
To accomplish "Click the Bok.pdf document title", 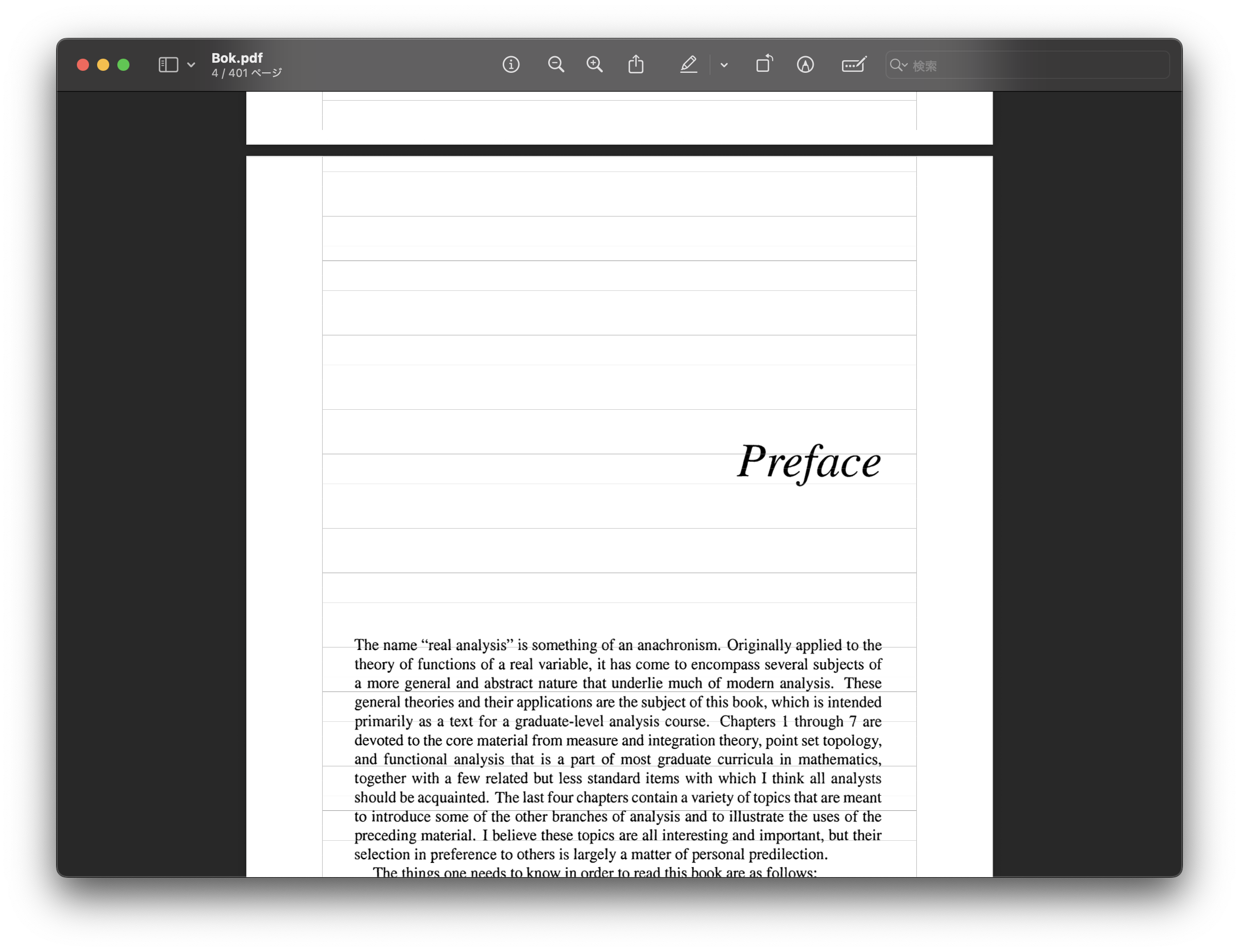I will pos(237,58).
